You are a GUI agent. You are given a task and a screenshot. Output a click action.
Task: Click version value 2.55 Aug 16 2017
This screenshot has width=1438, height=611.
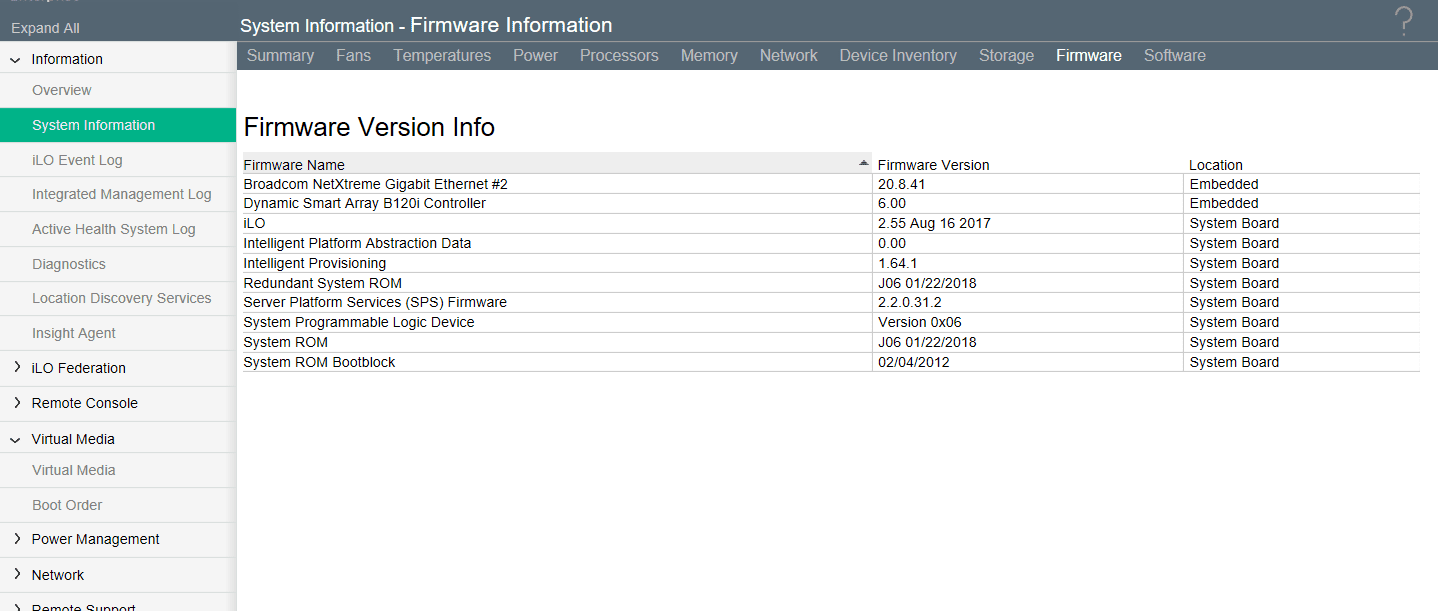pyautogui.click(x=934, y=223)
